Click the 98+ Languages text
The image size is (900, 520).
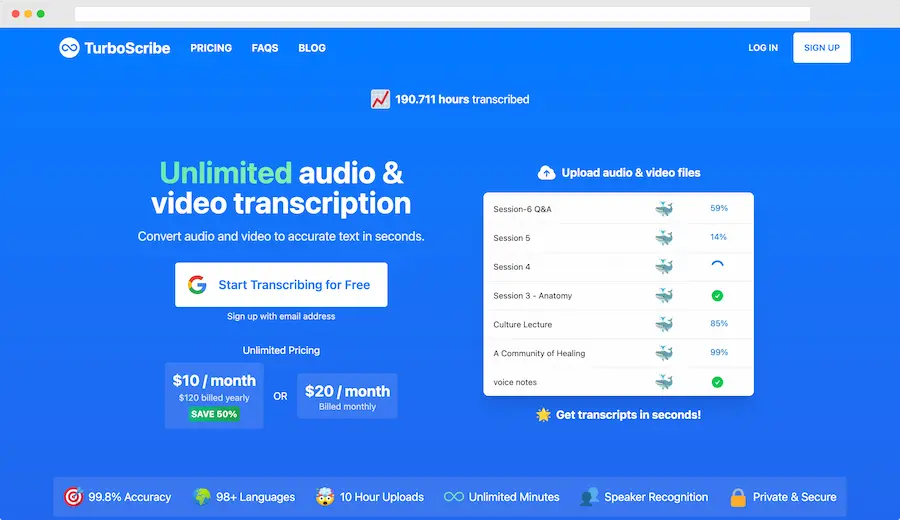[x=255, y=498]
